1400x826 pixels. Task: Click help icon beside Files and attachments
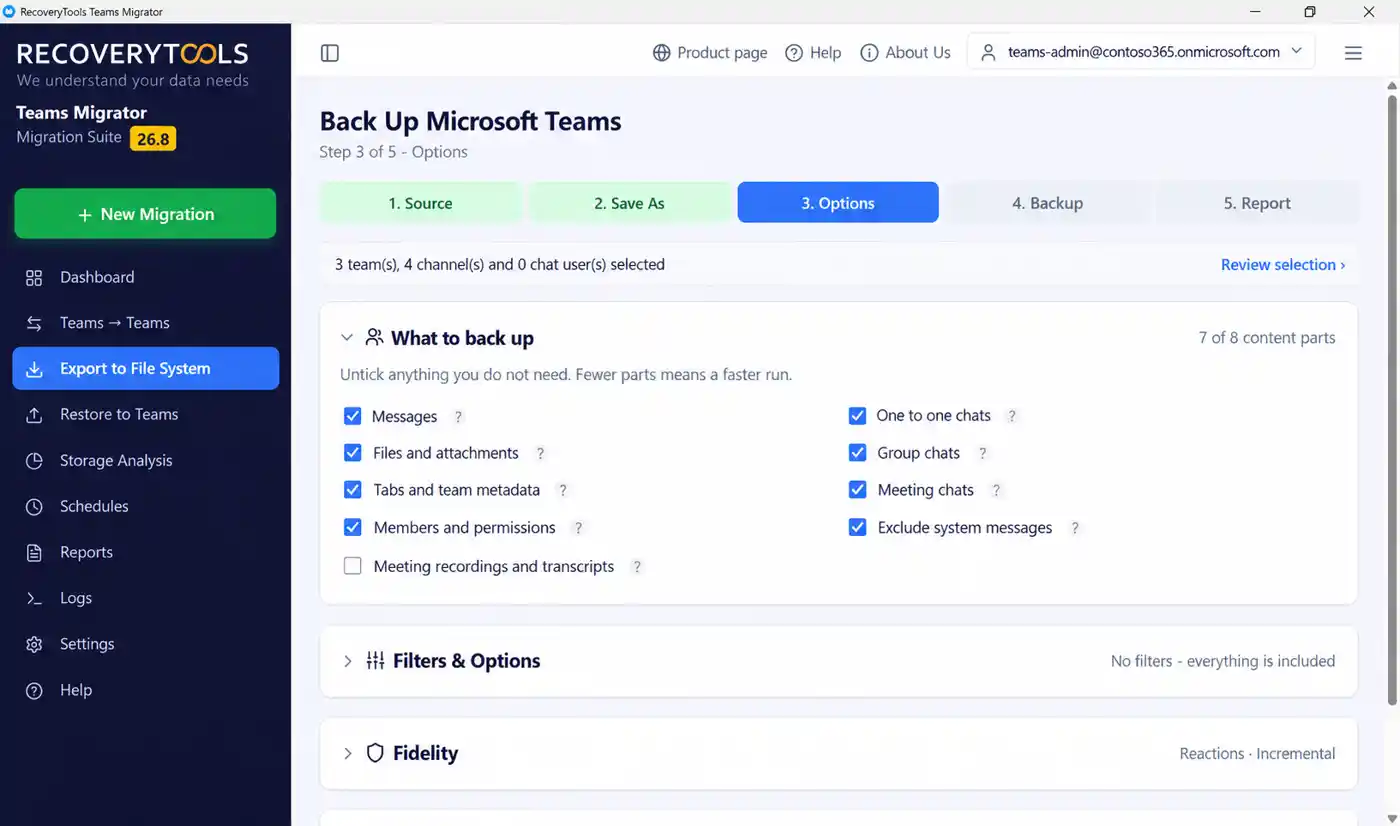[540, 453]
